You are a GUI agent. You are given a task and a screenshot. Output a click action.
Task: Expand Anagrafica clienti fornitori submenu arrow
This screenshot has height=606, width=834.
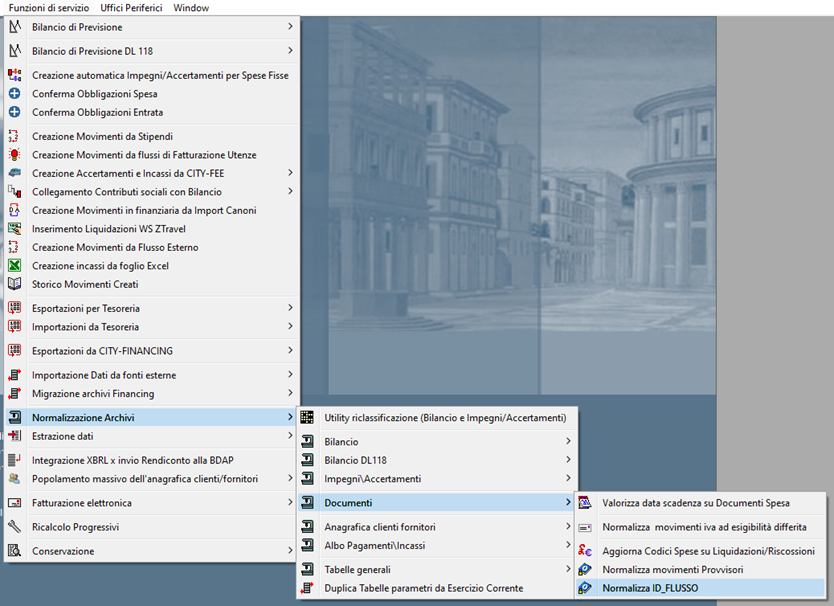point(568,527)
